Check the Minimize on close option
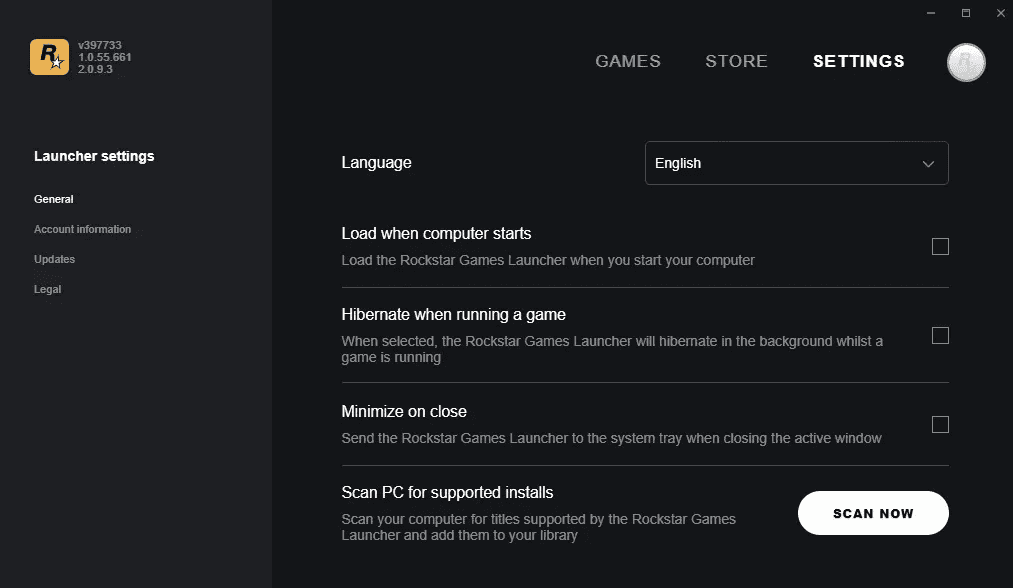1013x588 pixels. pos(940,424)
